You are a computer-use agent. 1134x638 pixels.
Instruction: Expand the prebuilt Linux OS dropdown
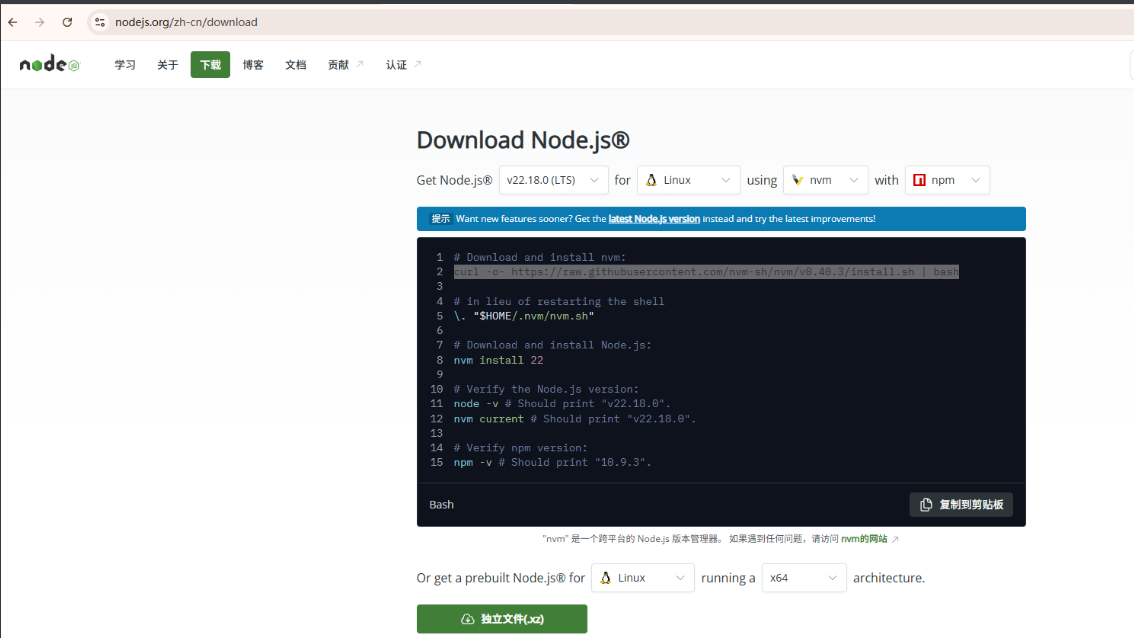[643, 578]
